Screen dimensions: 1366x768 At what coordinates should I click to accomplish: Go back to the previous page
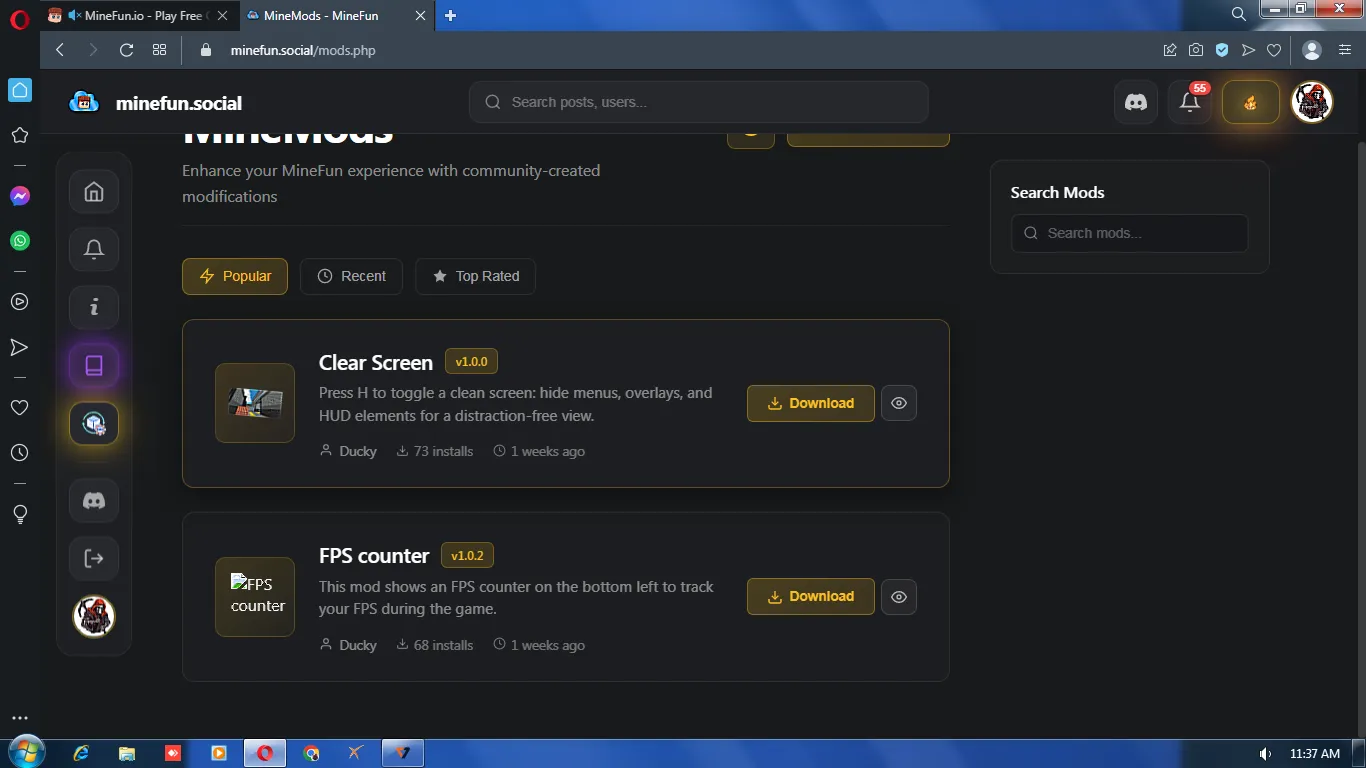coord(60,50)
